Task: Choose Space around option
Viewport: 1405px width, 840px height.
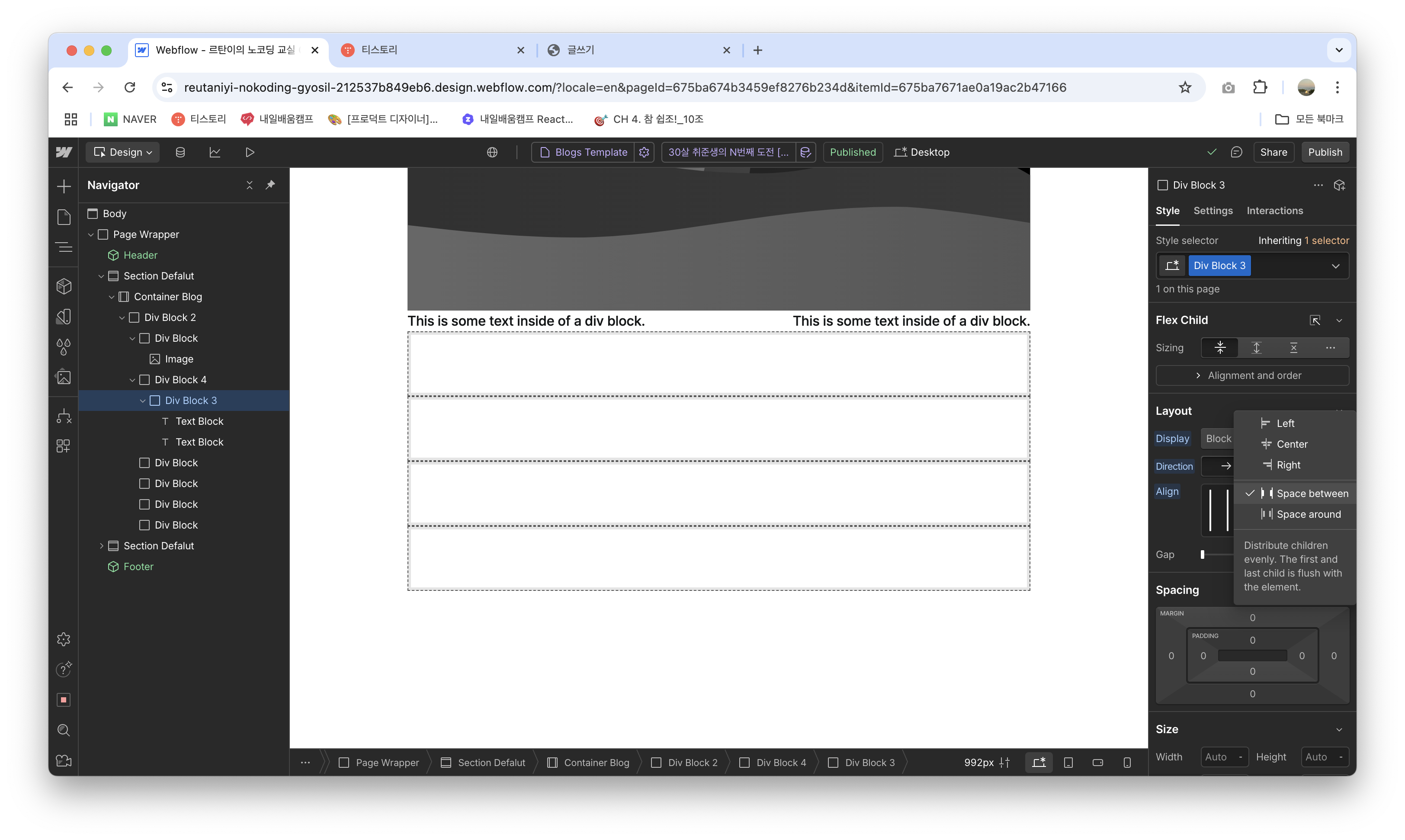Action: point(1294,514)
